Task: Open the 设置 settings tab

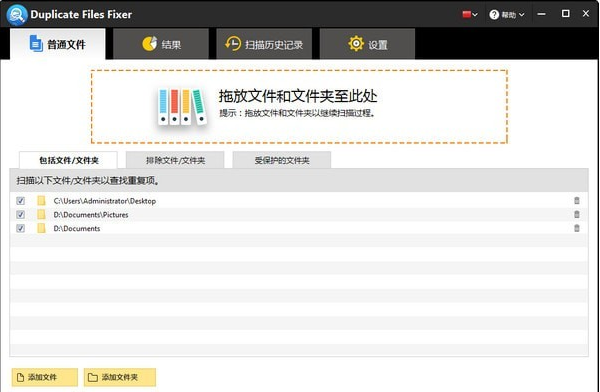Action: tap(367, 44)
